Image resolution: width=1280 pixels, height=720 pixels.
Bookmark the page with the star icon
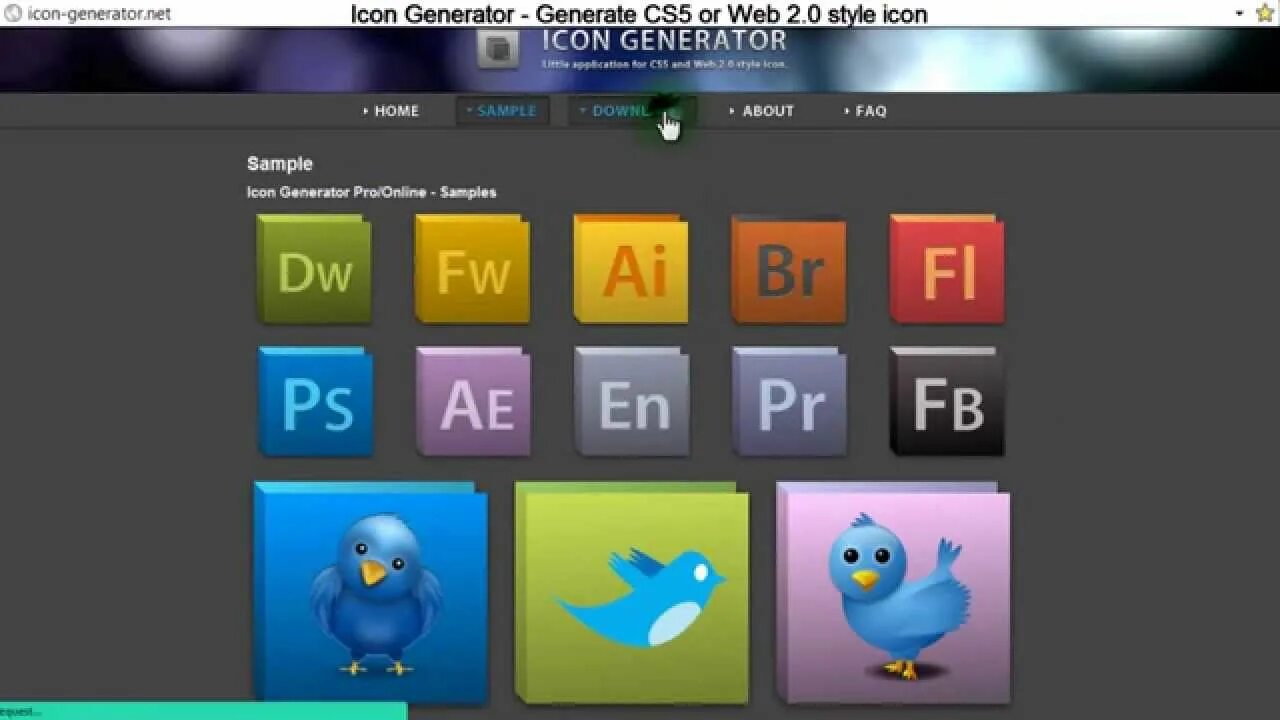(1265, 13)
